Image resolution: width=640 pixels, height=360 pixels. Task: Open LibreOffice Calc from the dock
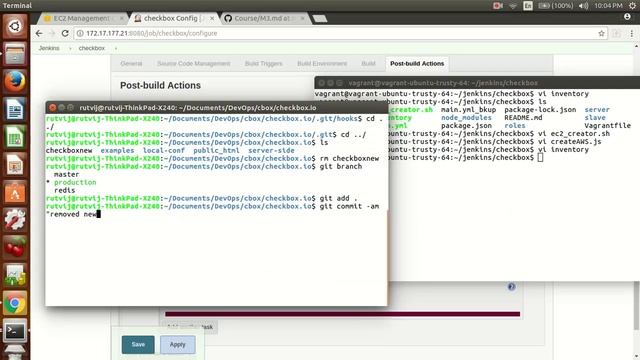point(15,137)
